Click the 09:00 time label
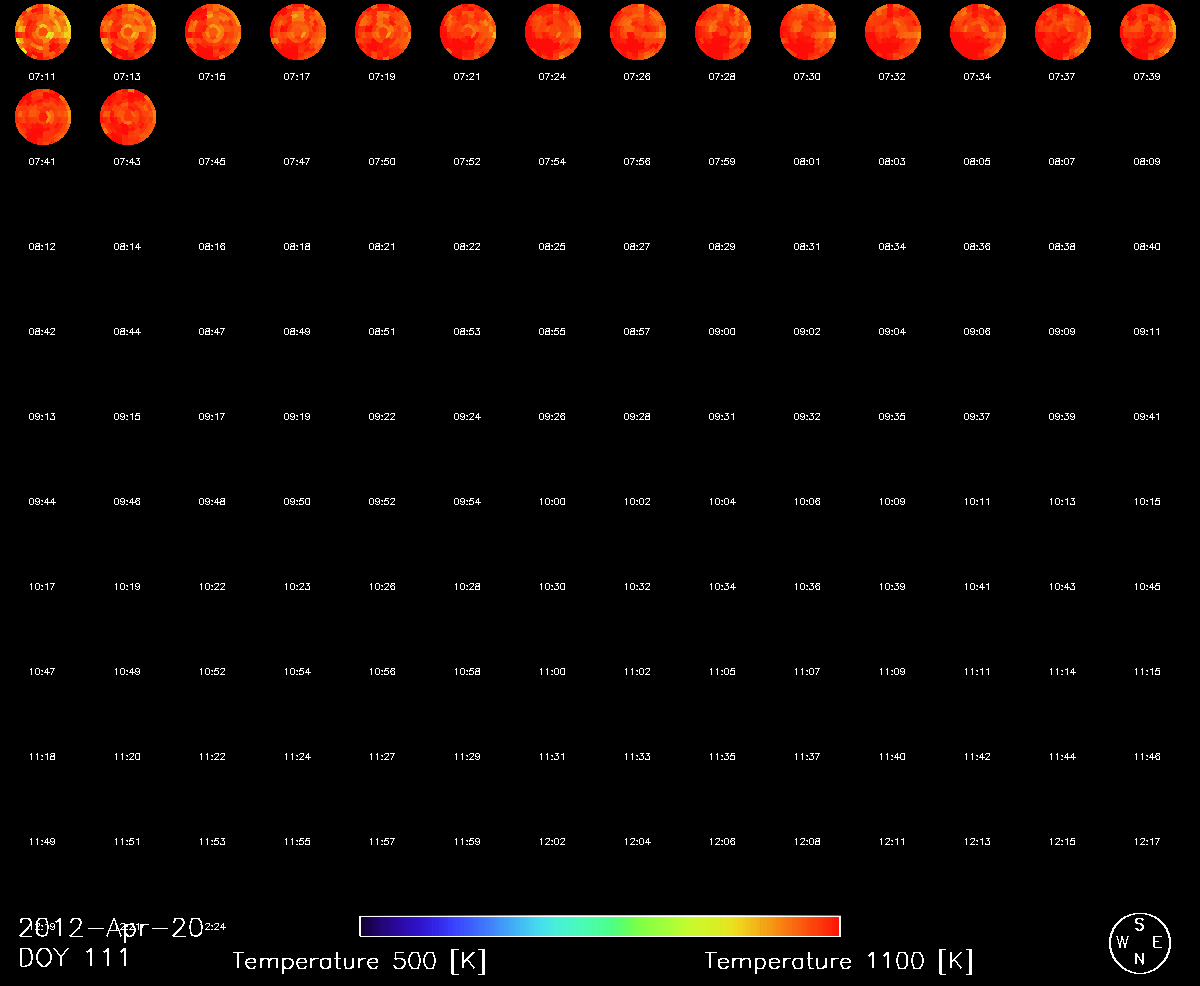Screen dimensions: 1200x986 (722, 331)
